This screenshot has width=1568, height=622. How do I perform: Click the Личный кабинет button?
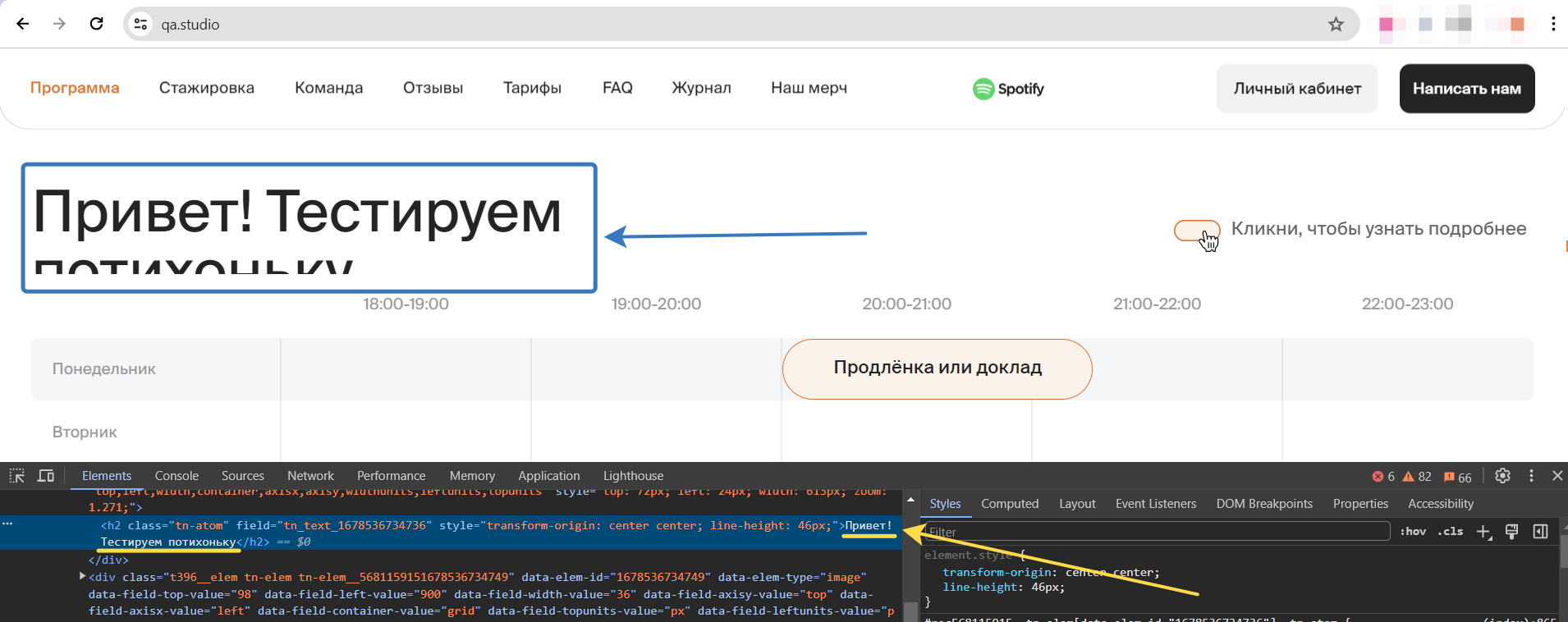[x=1297, y=89]
